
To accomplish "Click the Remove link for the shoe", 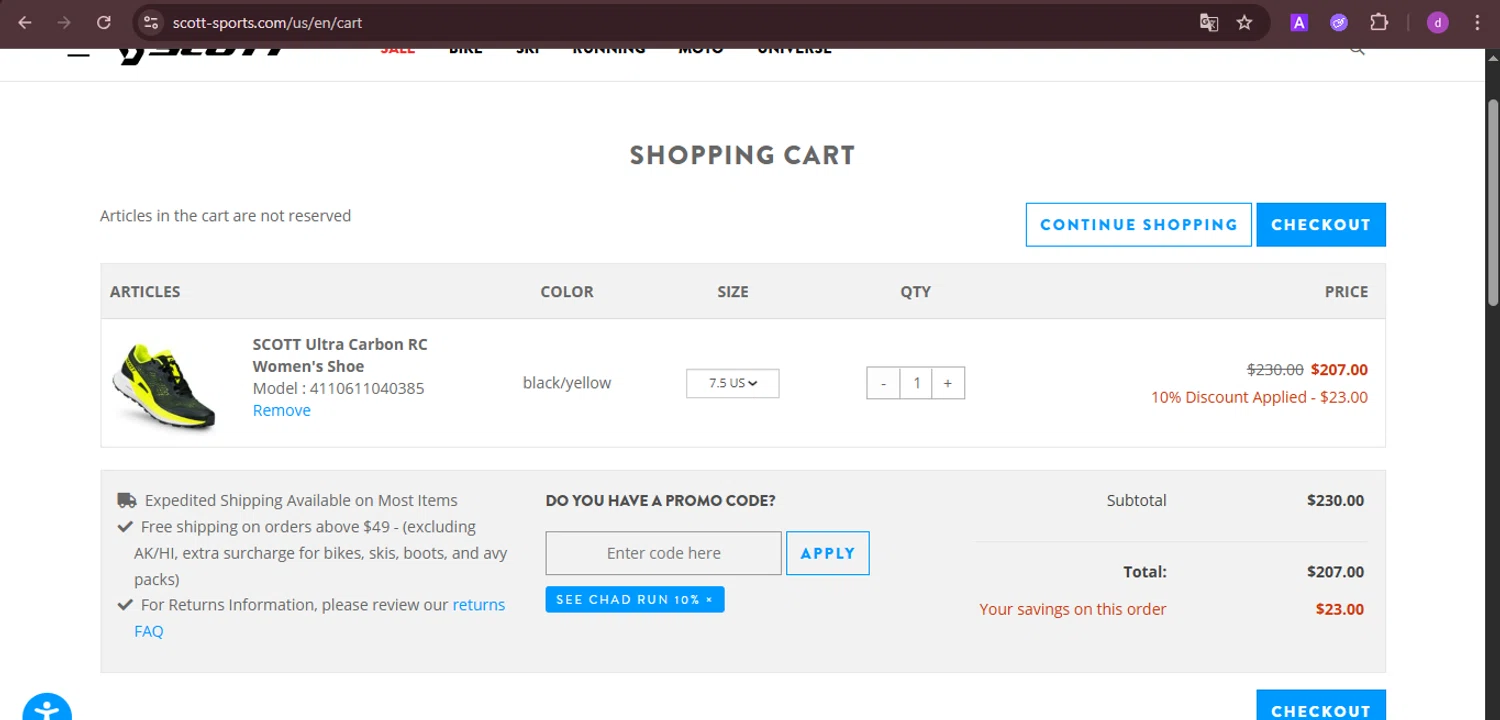I will pos(281,410).
